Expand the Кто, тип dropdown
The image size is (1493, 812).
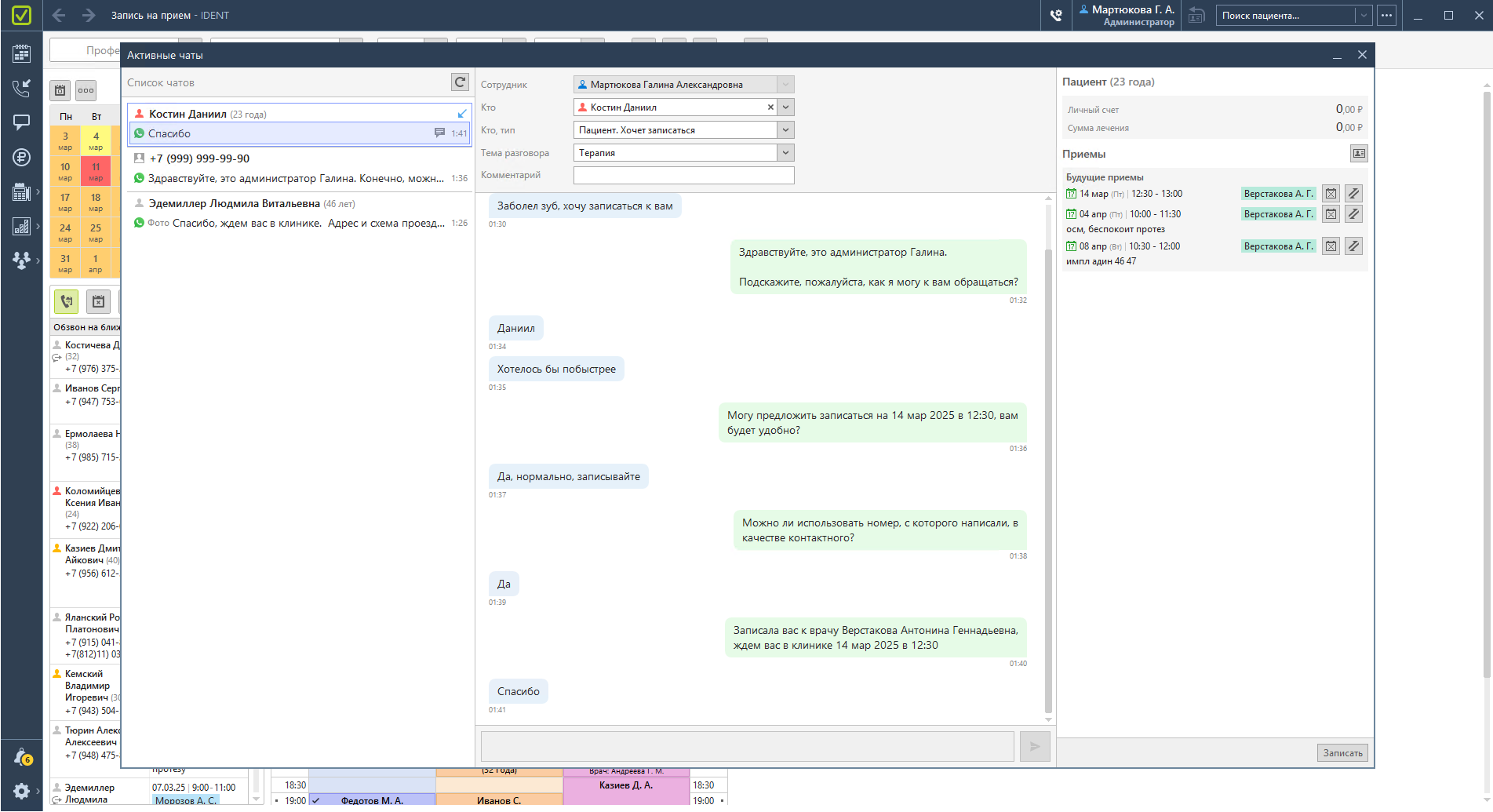pyautogui.click(x=785, y=130)
